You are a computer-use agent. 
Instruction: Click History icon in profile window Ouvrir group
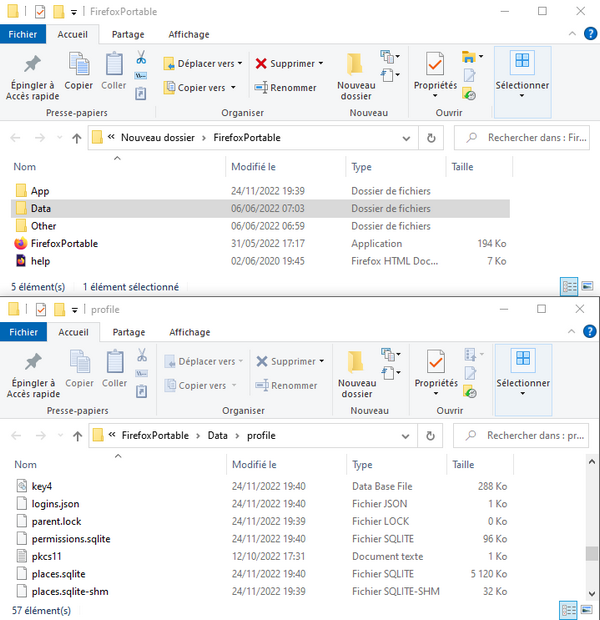pyautogui.click(x=470, y=392)
